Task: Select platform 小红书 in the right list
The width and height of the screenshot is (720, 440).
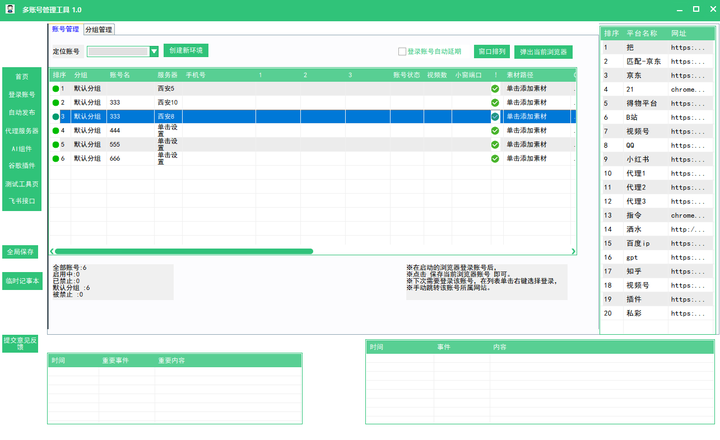Action: click(658, 159)
